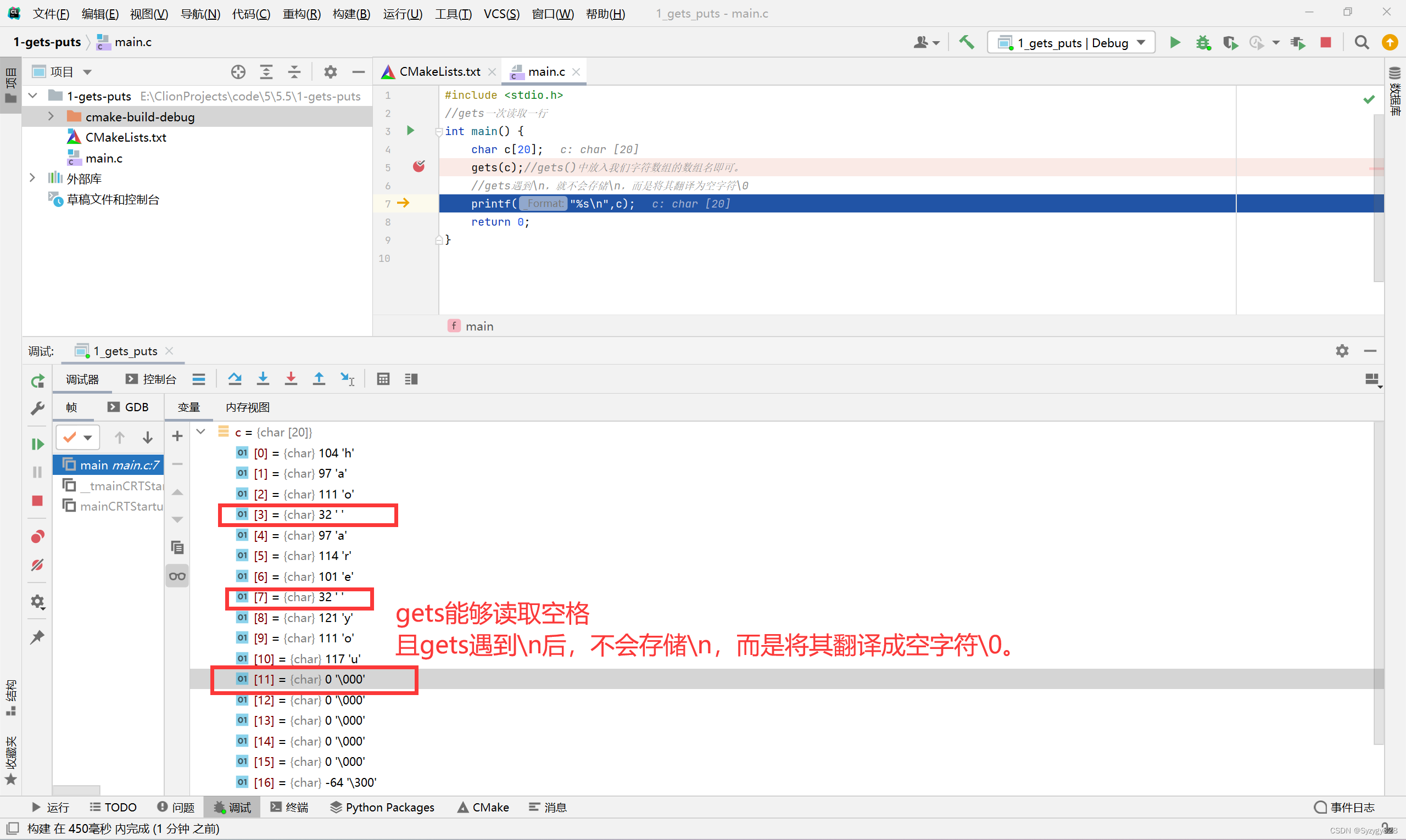Click the Settings gear icon in debug panel
The image size is (1406, 840).
[x=1341, y=351]
